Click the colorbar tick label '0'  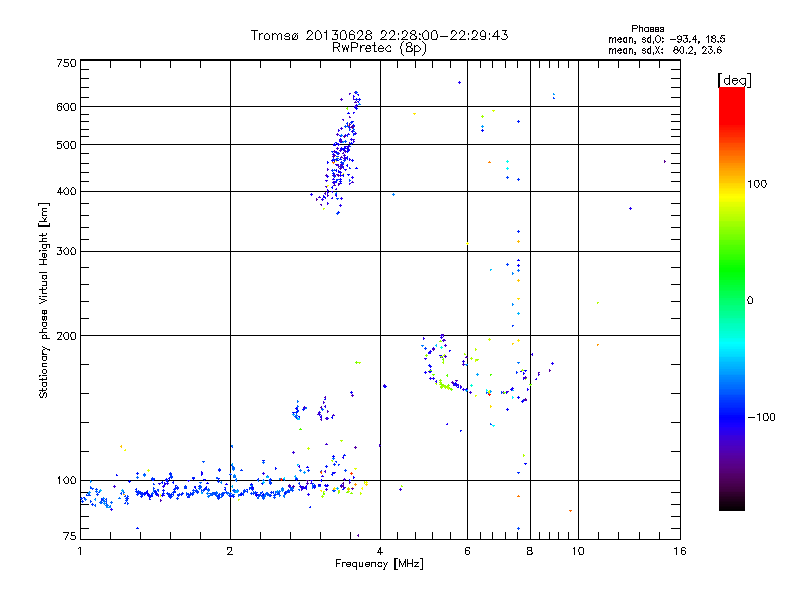750,301
